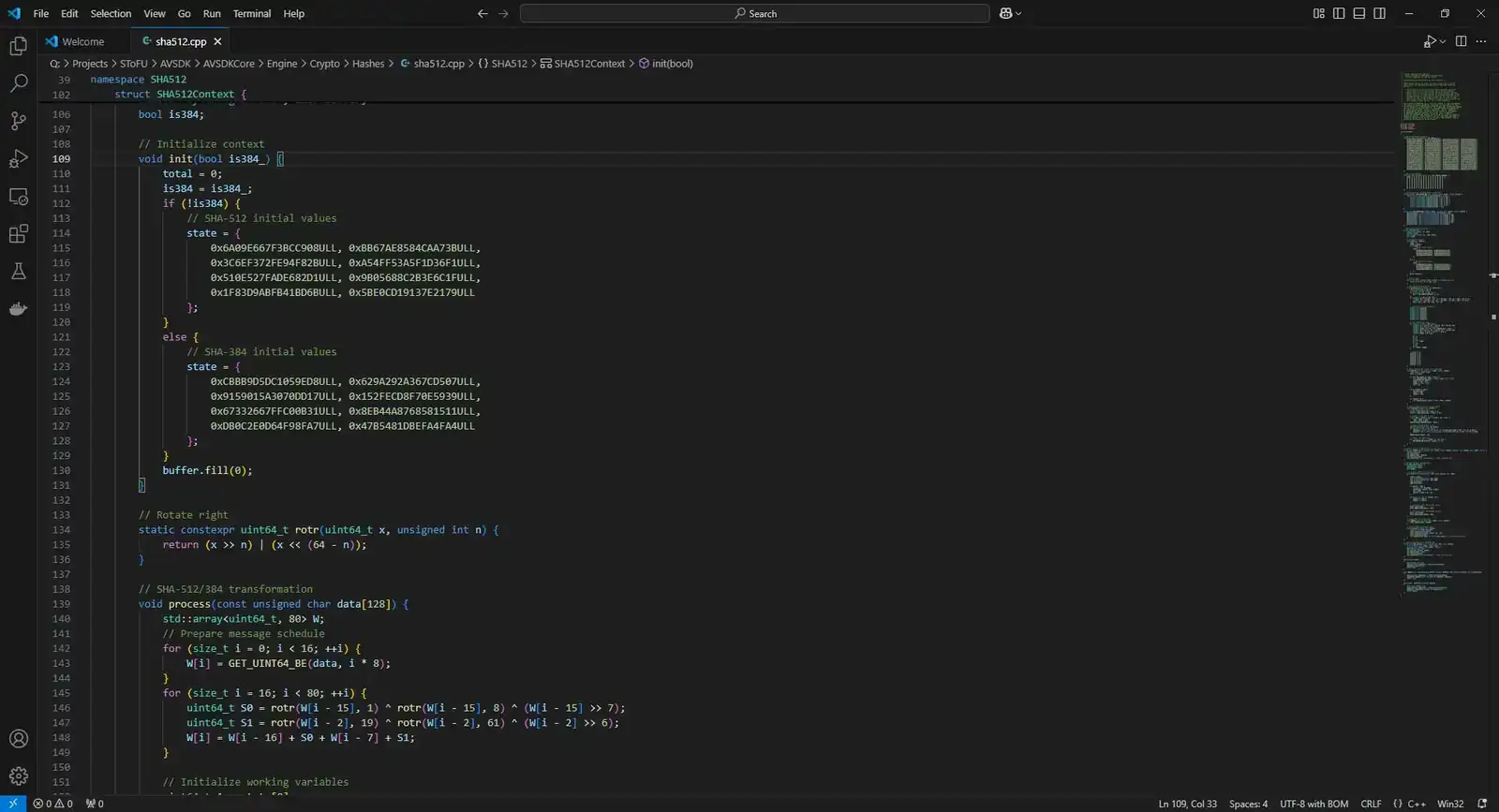Toggle the secondary side bar visibility
This screenshot has width=1499, height=812.
click(x=1380, y=13)
